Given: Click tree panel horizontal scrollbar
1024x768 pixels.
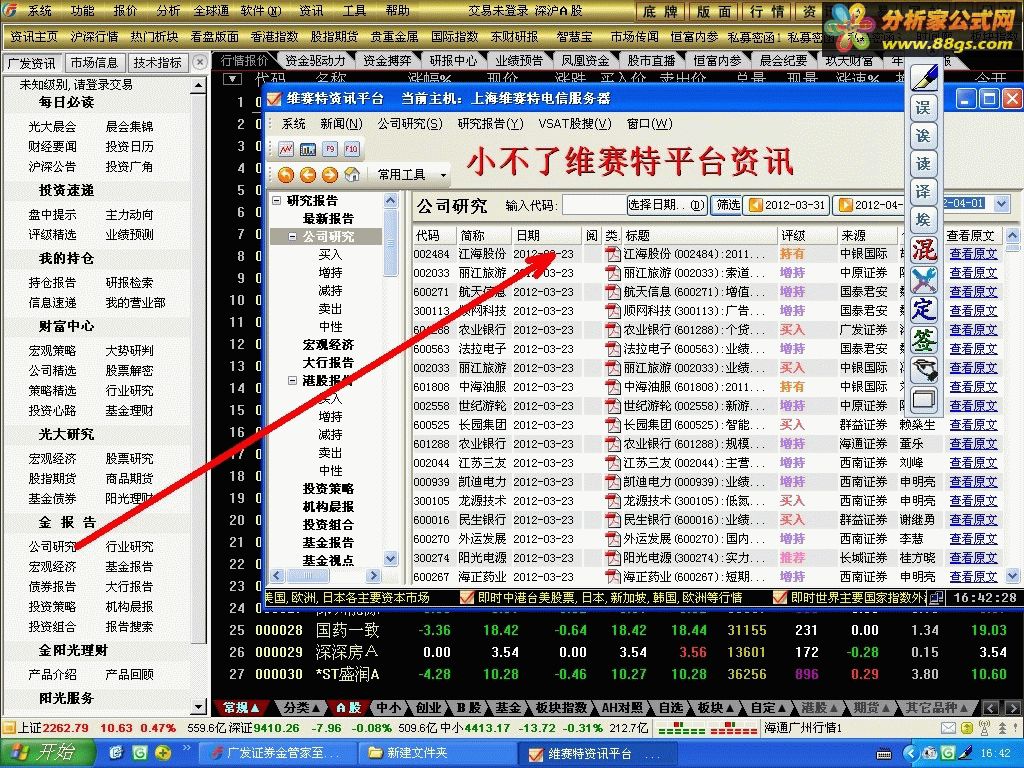Looking at the screenshot, I should [x=325, y=575].
